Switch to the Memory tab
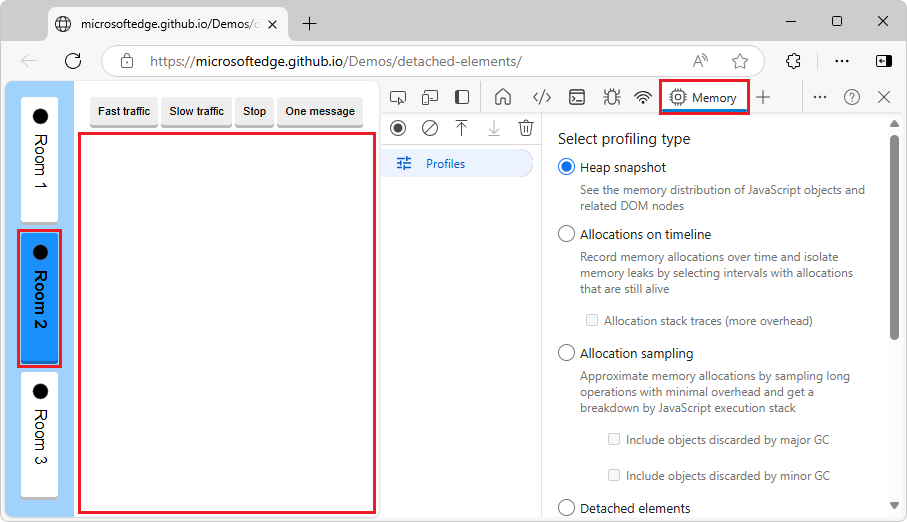 pyautogui.click(x=705, y=97)
